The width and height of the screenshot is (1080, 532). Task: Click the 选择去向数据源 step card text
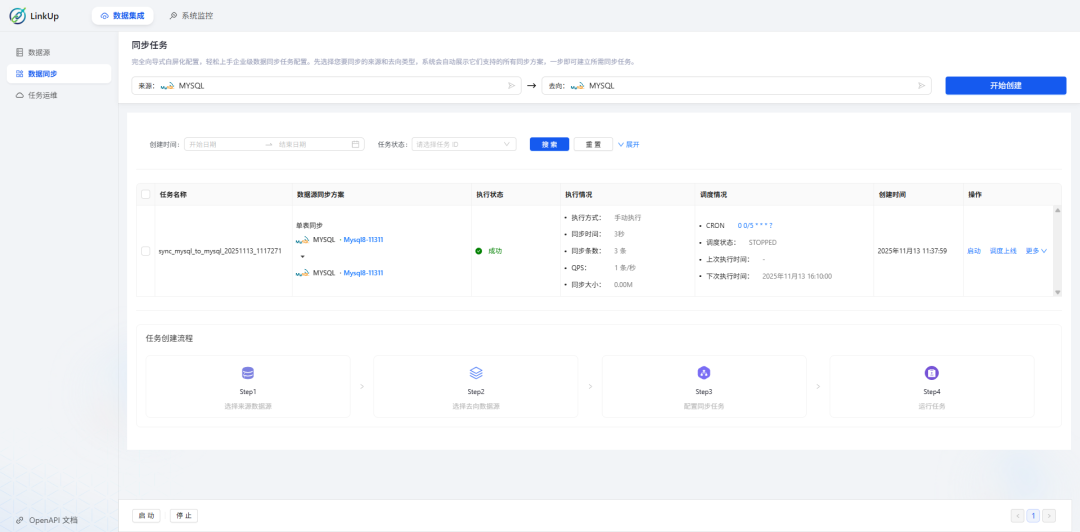click(476, 406)
